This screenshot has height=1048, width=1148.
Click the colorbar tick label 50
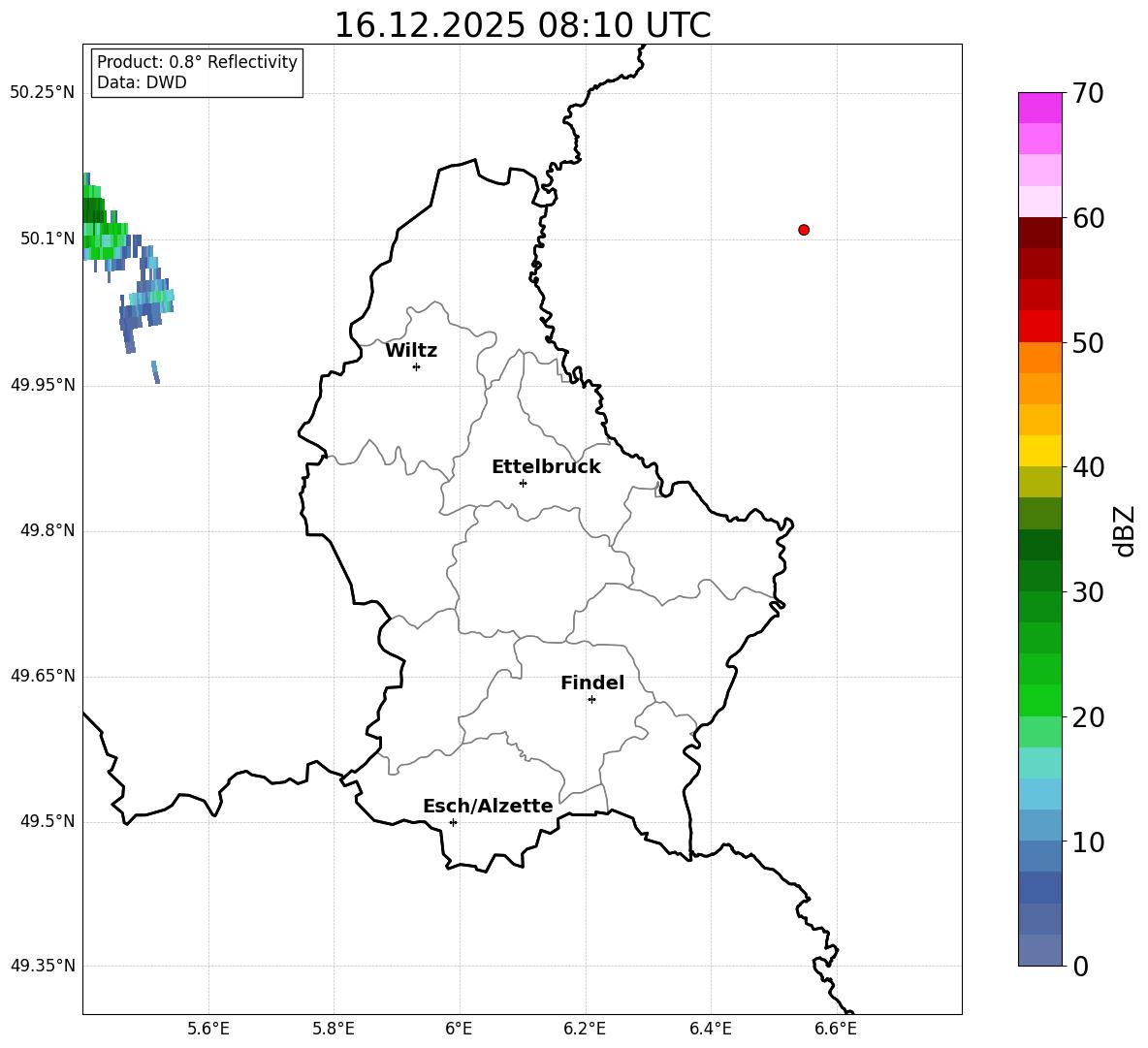coord(1088,342)
